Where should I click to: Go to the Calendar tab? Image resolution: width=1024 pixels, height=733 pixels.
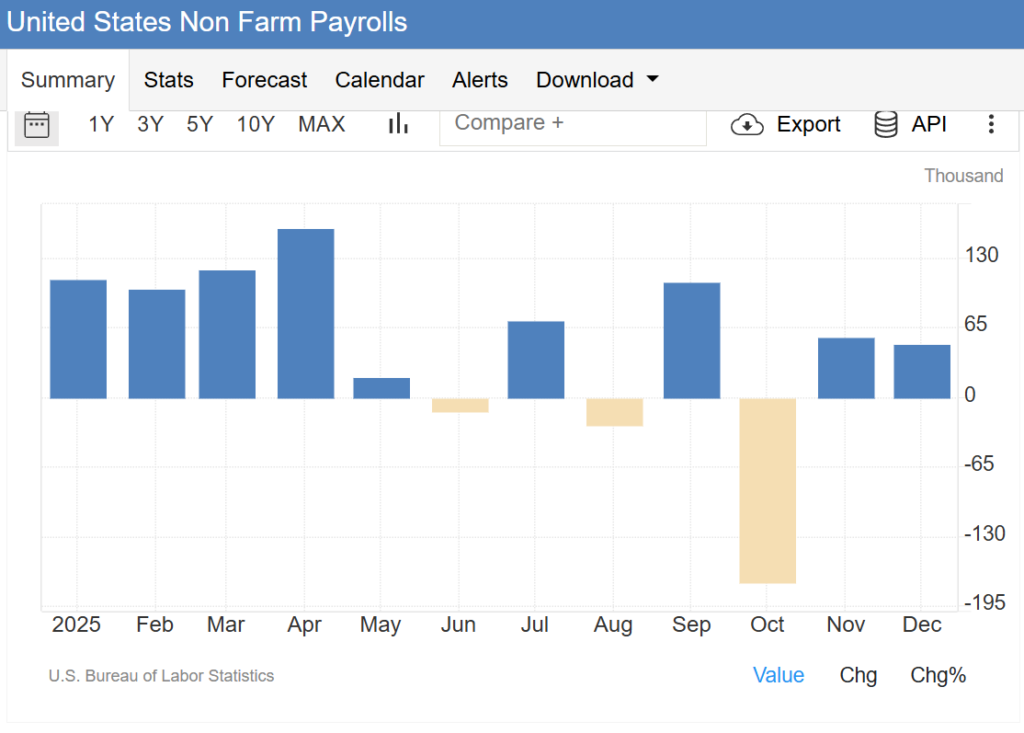click(x=380, y=80)
